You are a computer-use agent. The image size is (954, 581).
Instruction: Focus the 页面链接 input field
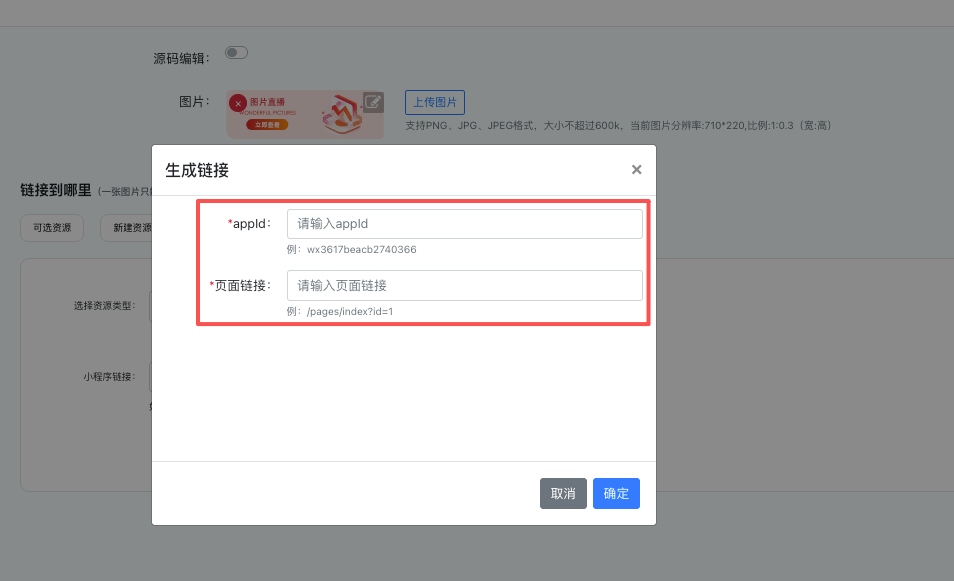click(x=464, y=286)
